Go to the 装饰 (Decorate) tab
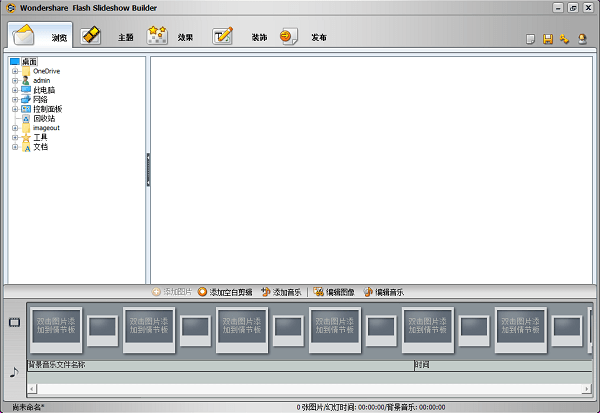The width and height of the screenshot is (600, 413). coord(240,37)
